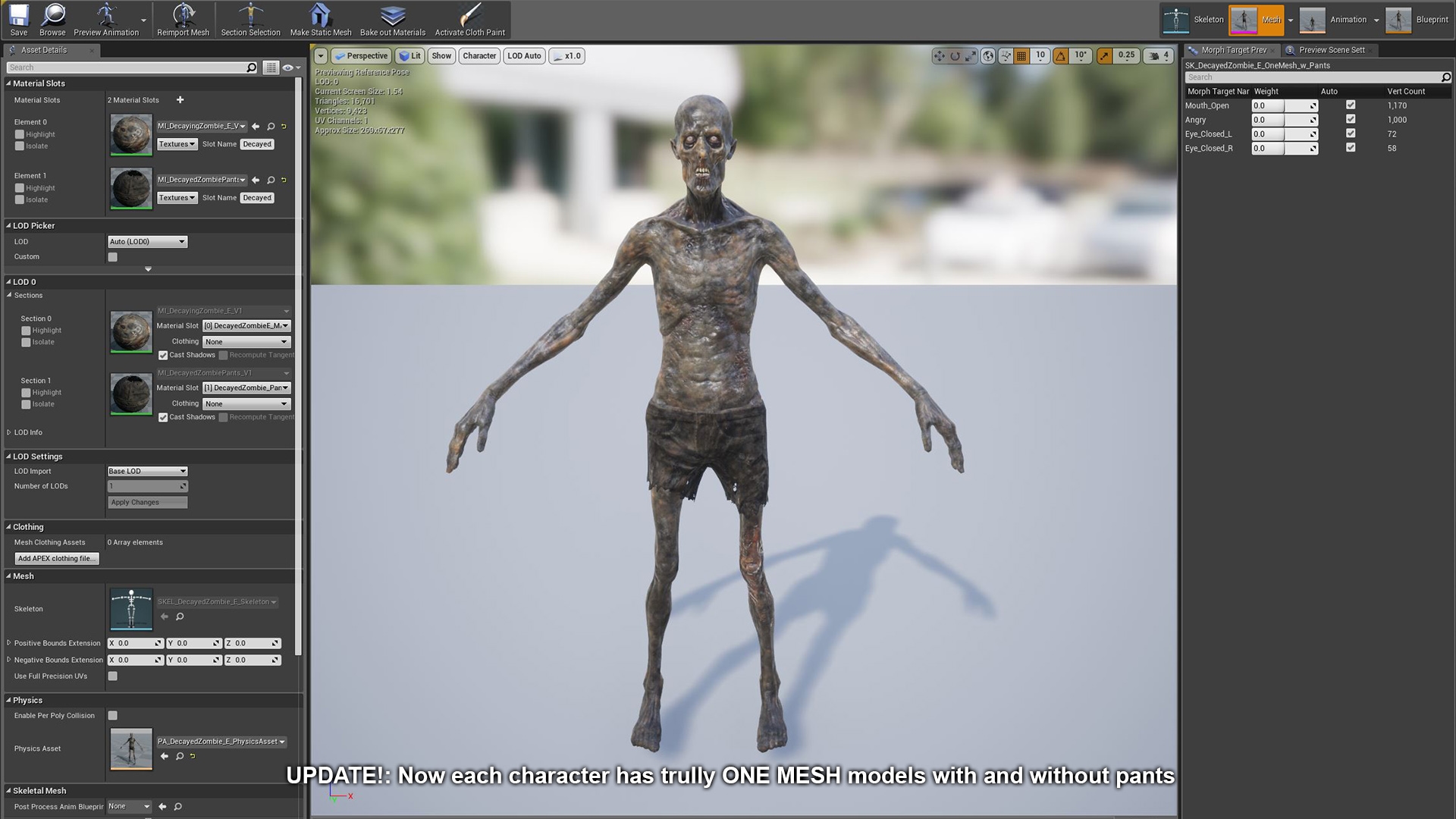Switch to the Preview Scene Settings tab

pos(1331,50)
